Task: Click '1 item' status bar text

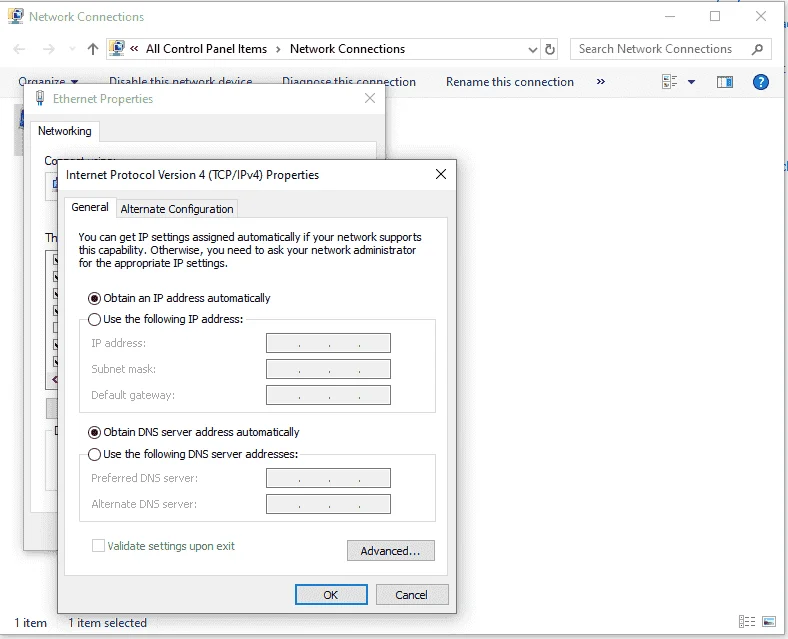Action: click(30, 623)
